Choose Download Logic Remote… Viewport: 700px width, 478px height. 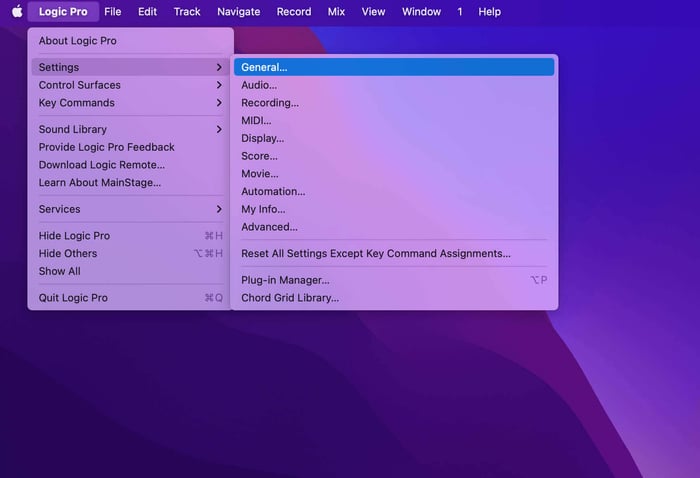coord(130,165)
